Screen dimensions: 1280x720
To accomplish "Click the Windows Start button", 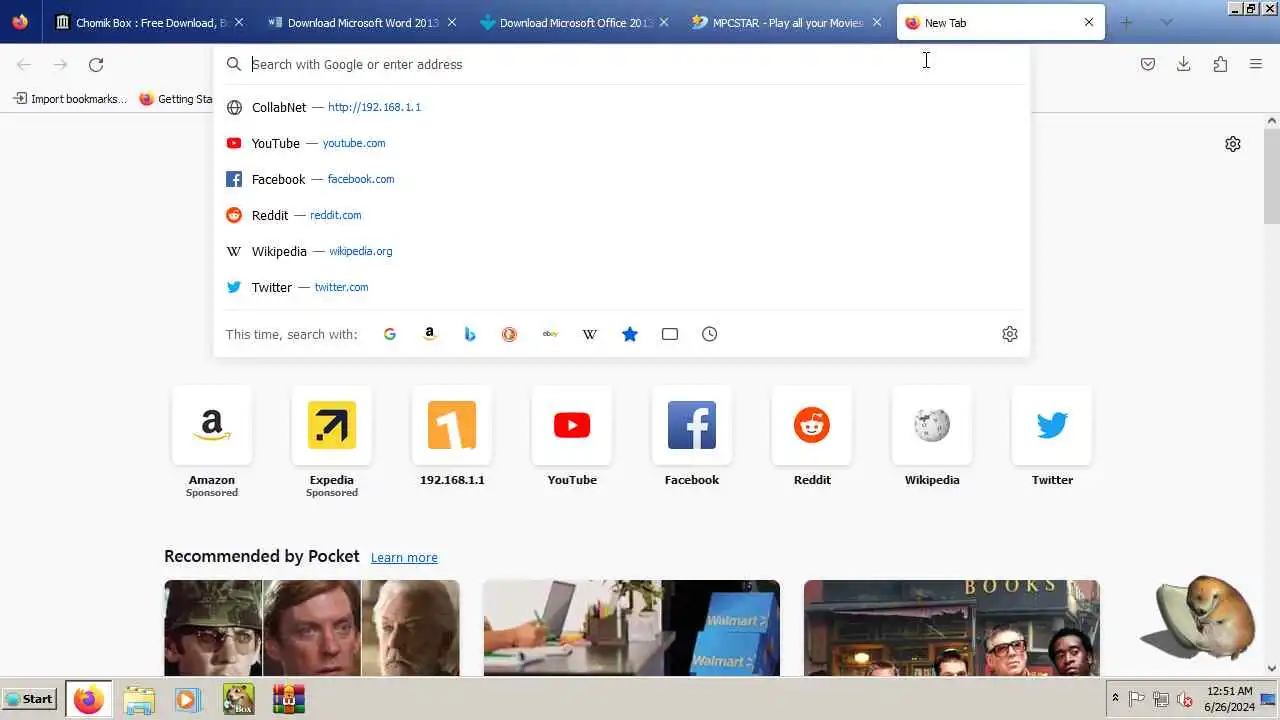I will 30,699.
